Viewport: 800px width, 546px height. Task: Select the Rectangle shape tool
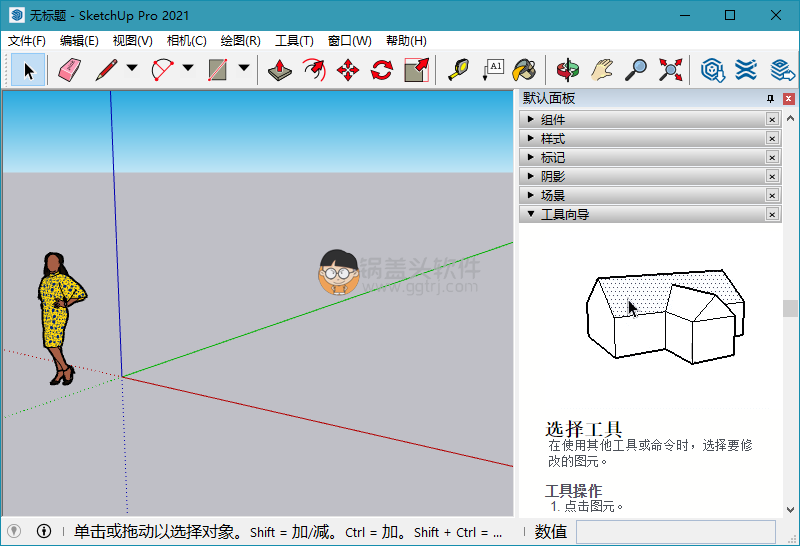point(218,70)
